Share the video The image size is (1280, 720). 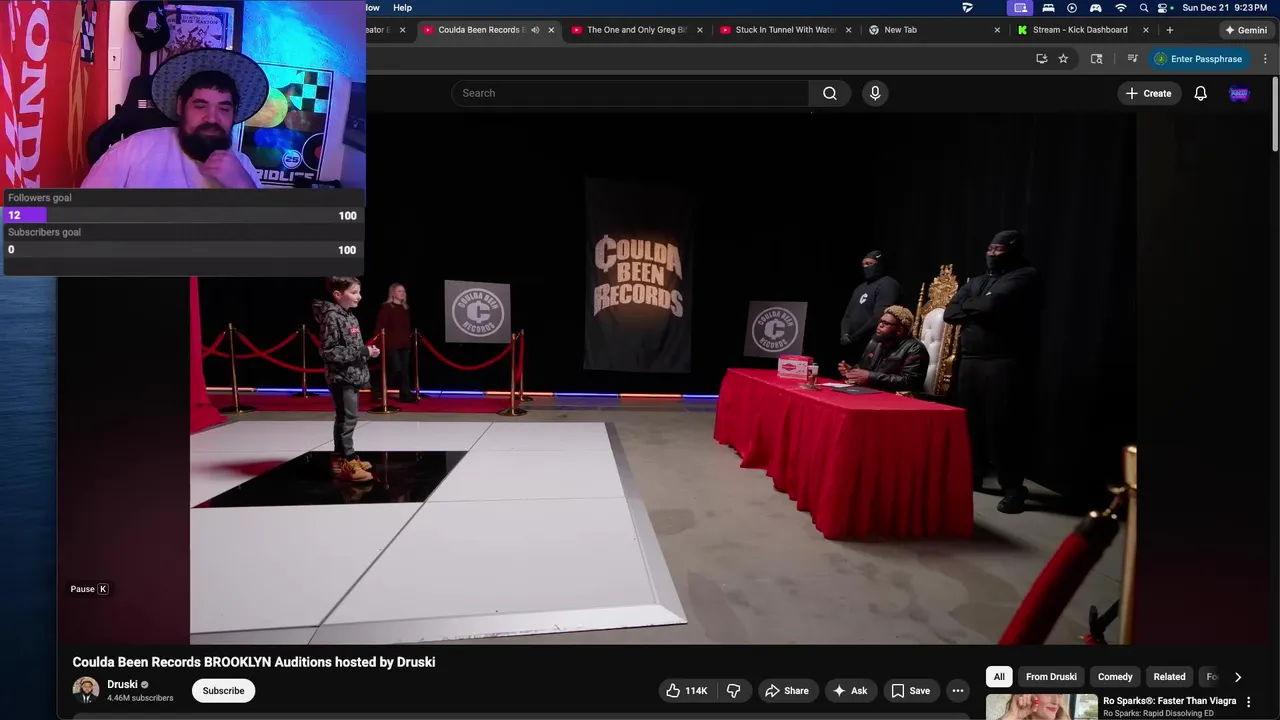click(x=786, y=691)
